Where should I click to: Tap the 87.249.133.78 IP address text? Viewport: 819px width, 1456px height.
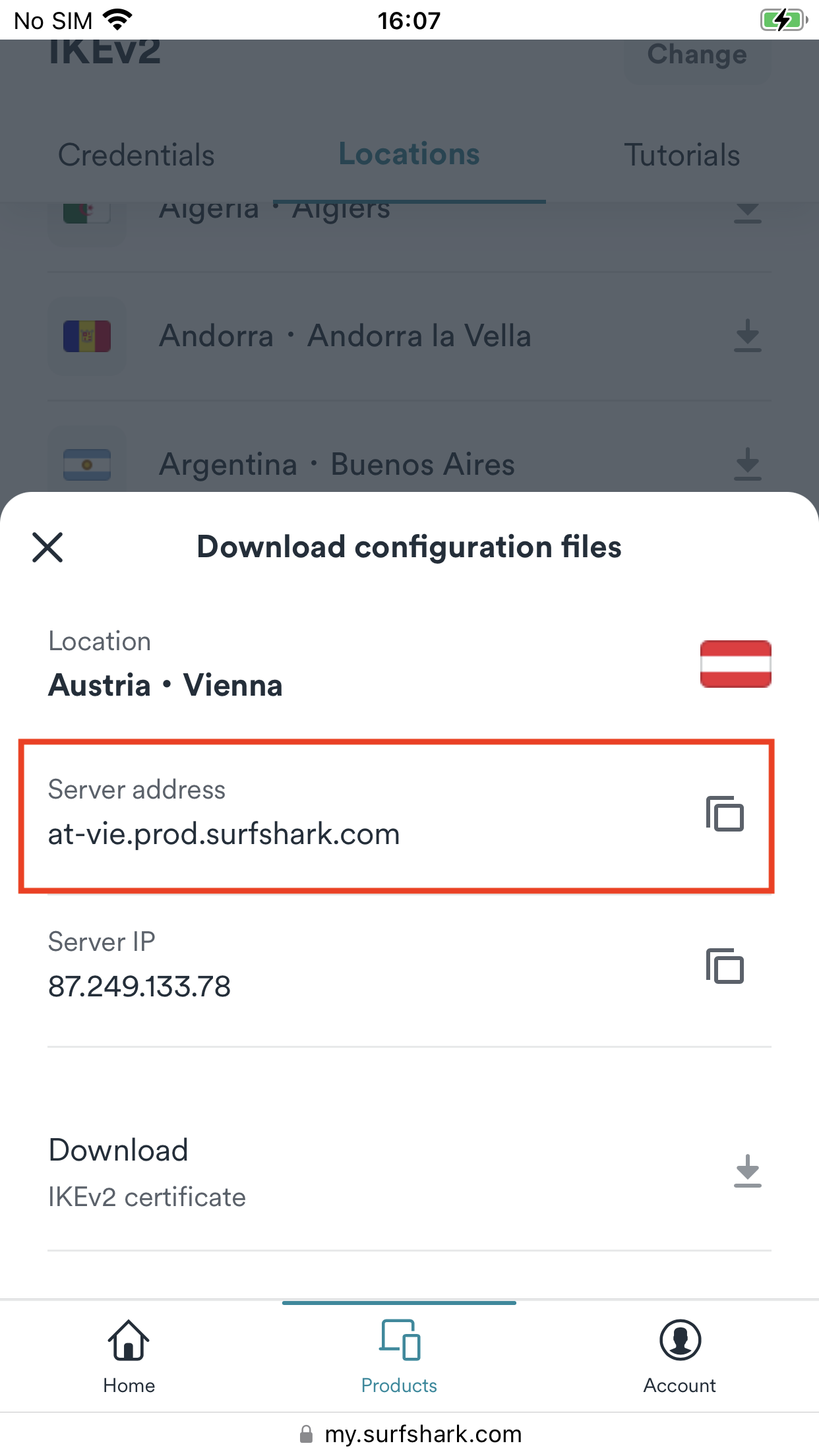140,986
